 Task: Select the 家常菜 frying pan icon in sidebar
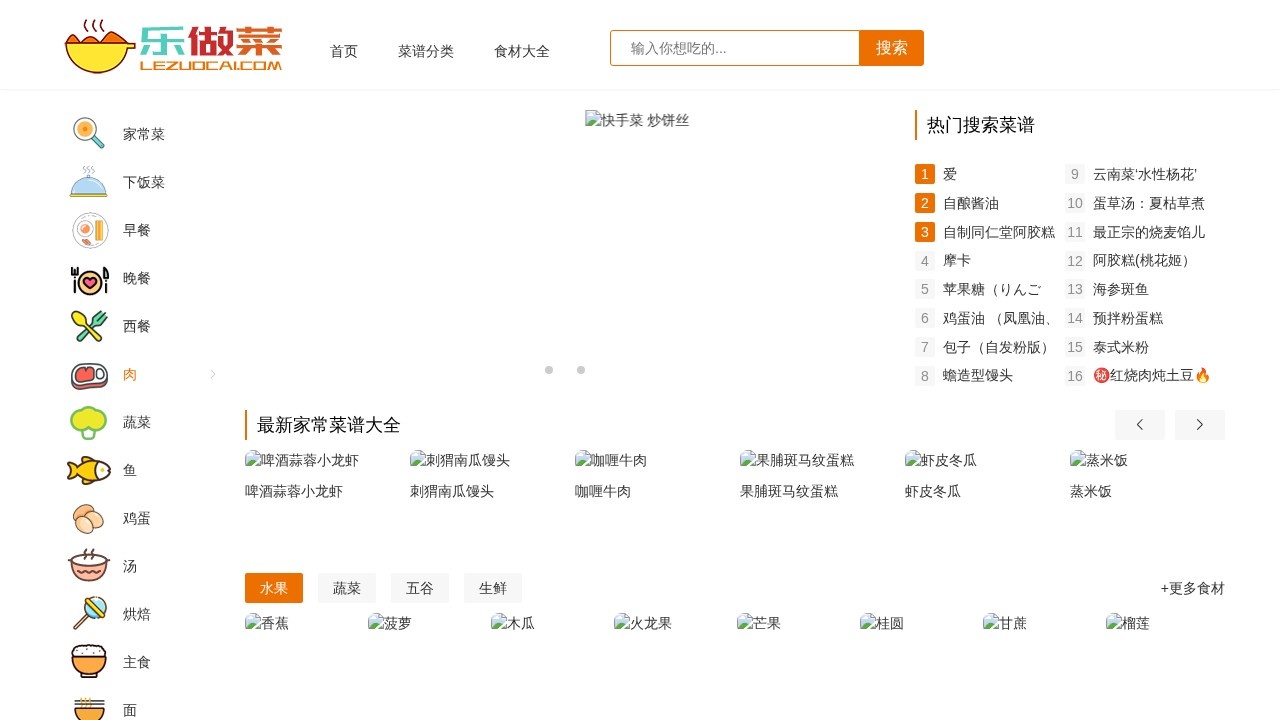point(87,133)
